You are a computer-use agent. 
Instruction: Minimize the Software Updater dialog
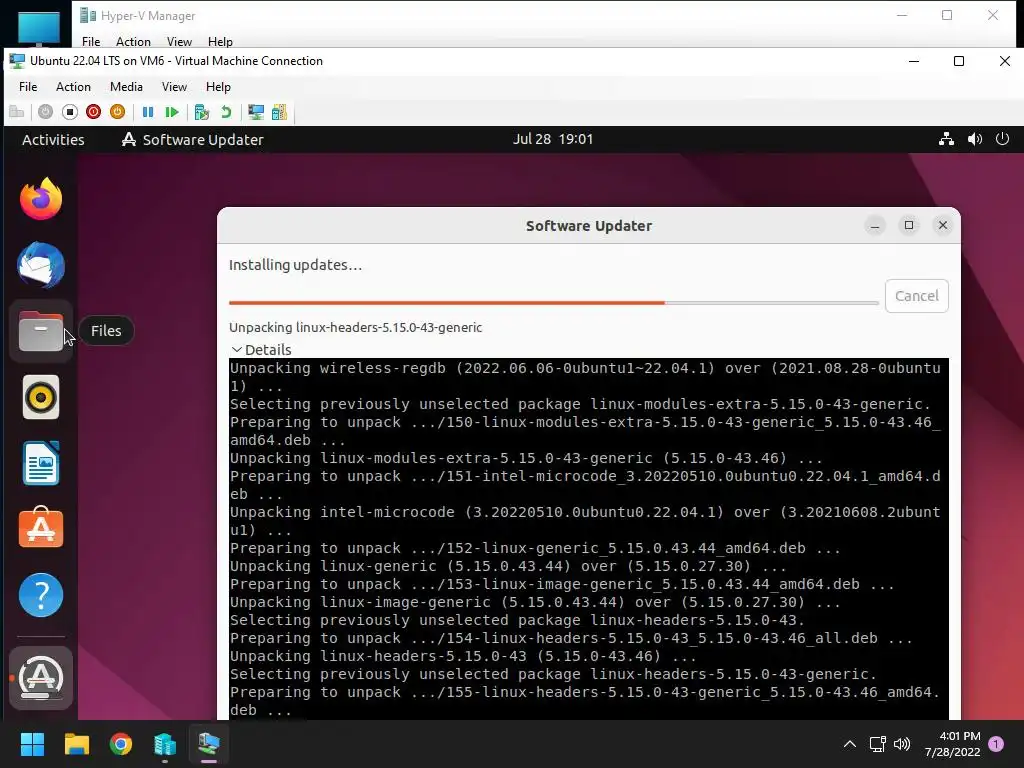(x=874, y=225)
